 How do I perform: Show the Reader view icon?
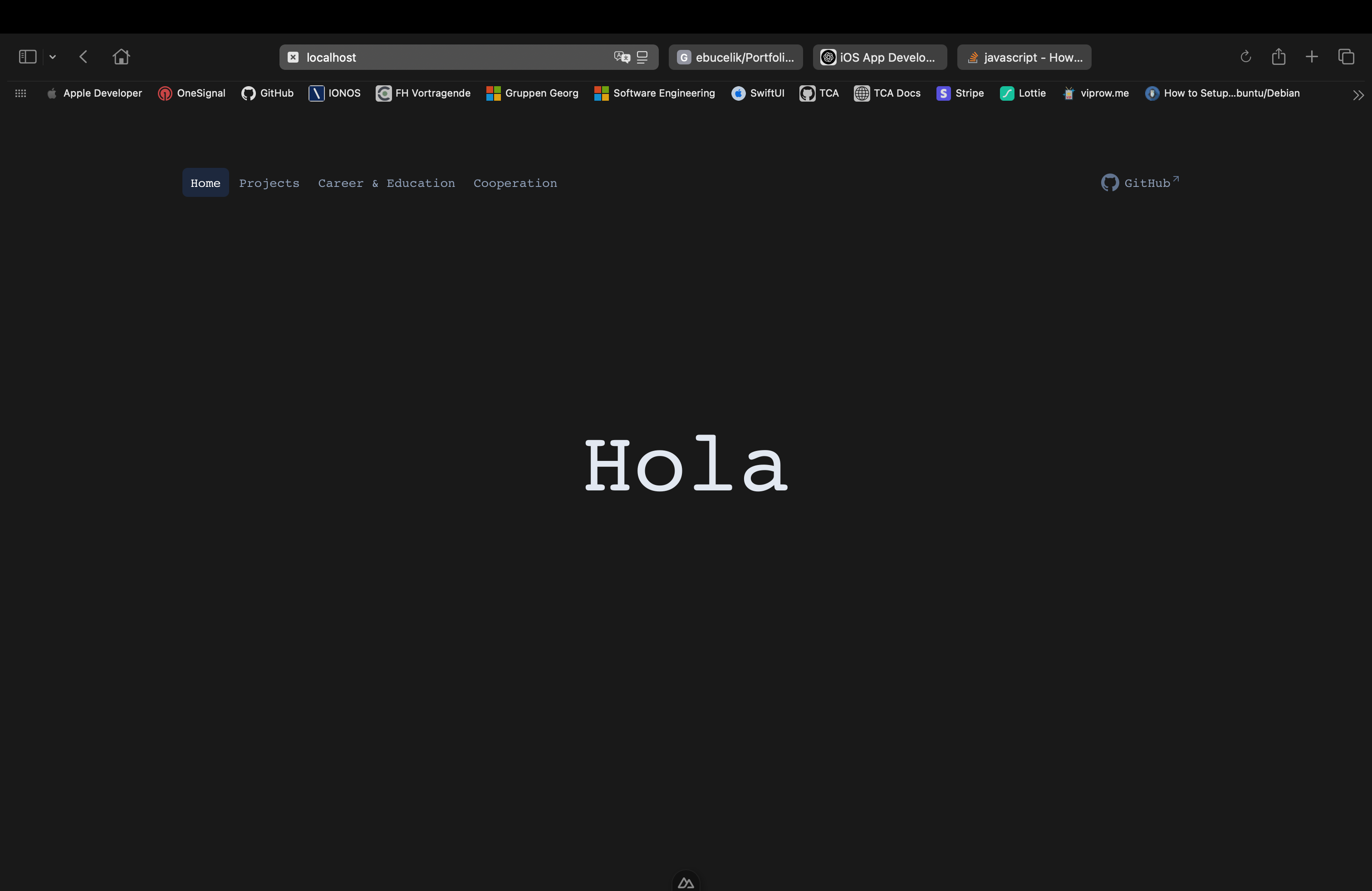642,57
